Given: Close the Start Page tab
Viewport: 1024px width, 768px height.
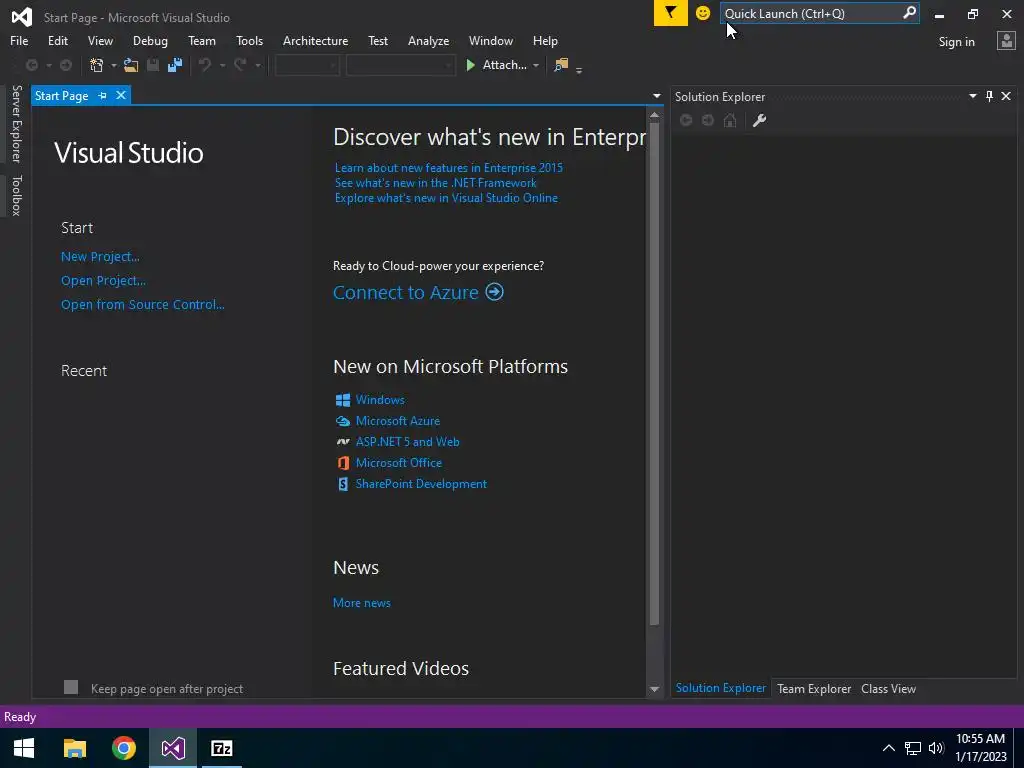Looking at the screenshot, I should [x=121, y=95].
